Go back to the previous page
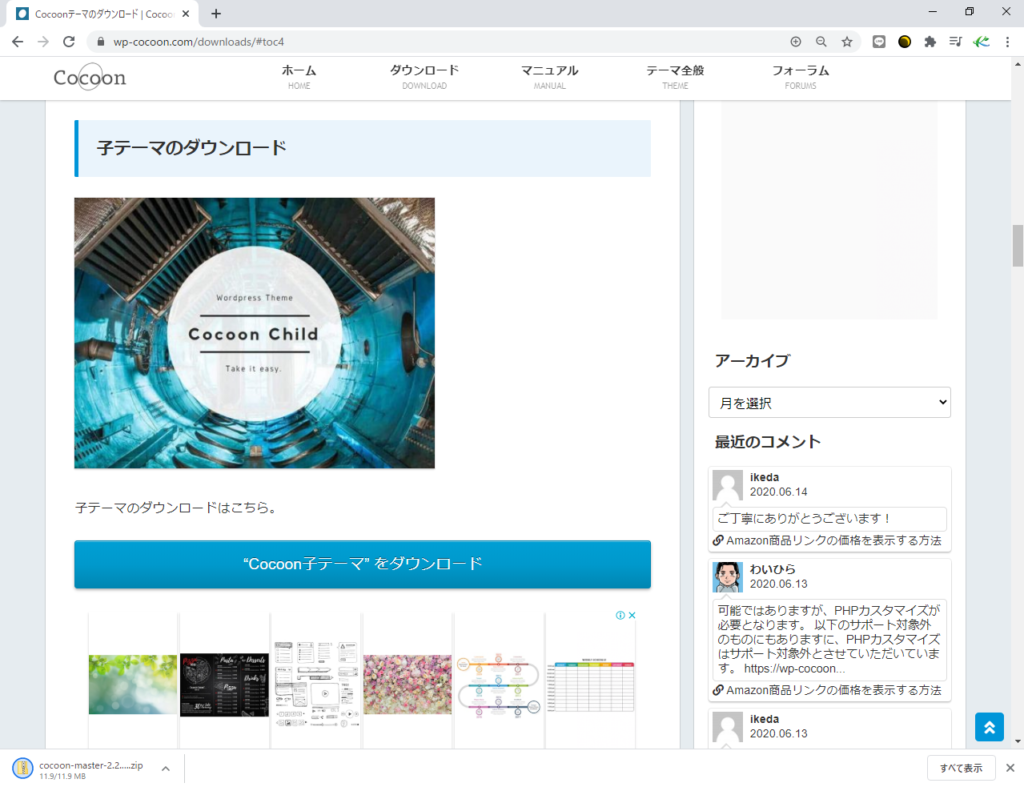This screenshot has width=1024, height=787. point(18,42)
